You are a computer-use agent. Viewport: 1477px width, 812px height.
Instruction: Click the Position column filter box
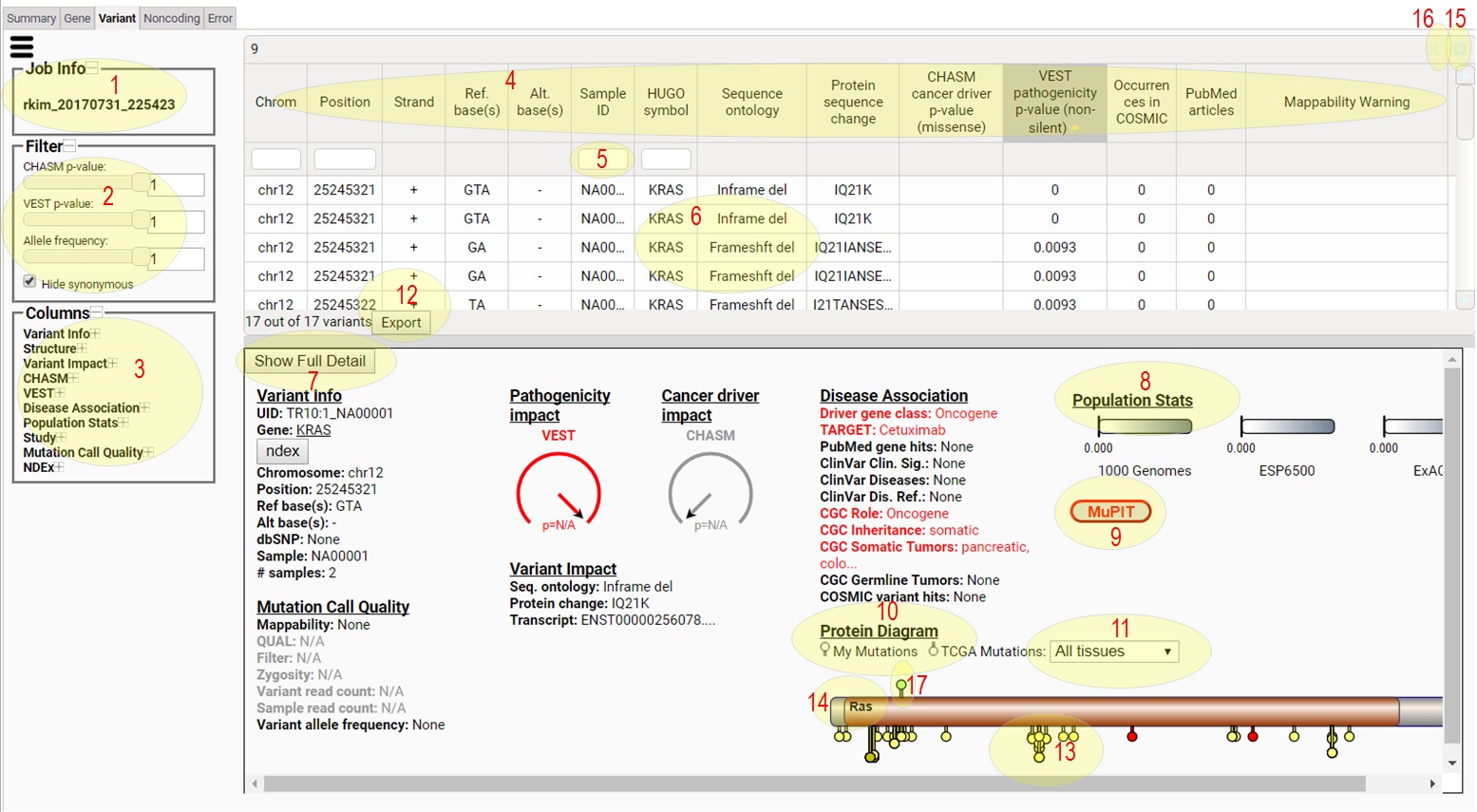point(345,159)
